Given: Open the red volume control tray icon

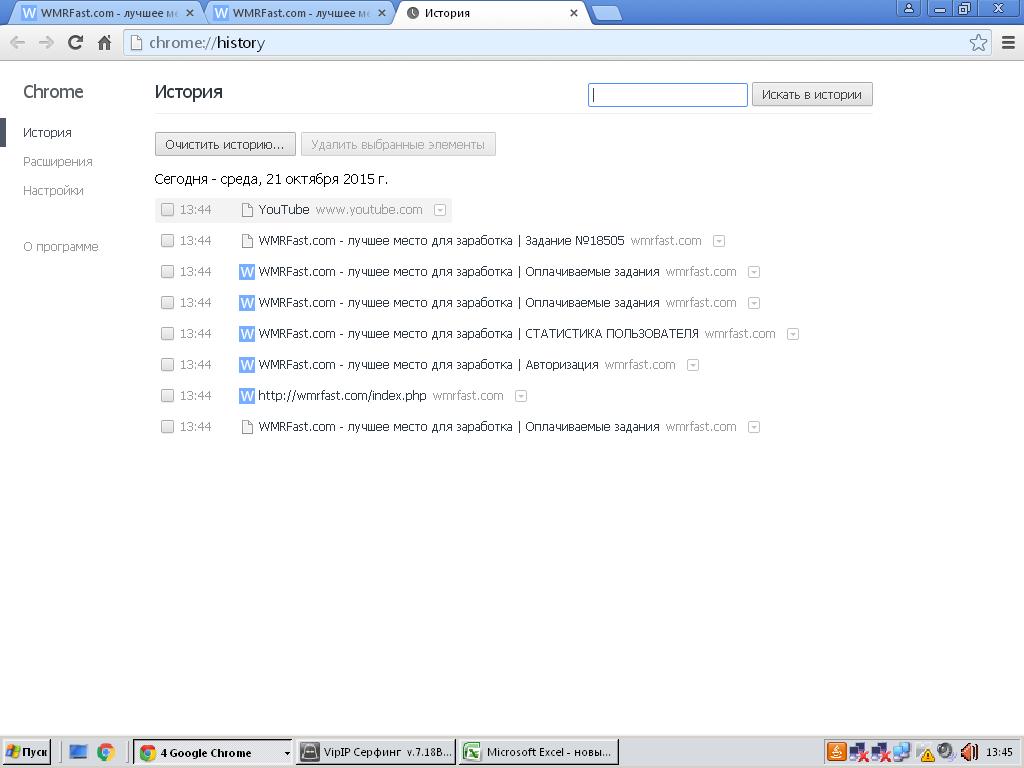Looking at the screenshot, I should point(969,752).
